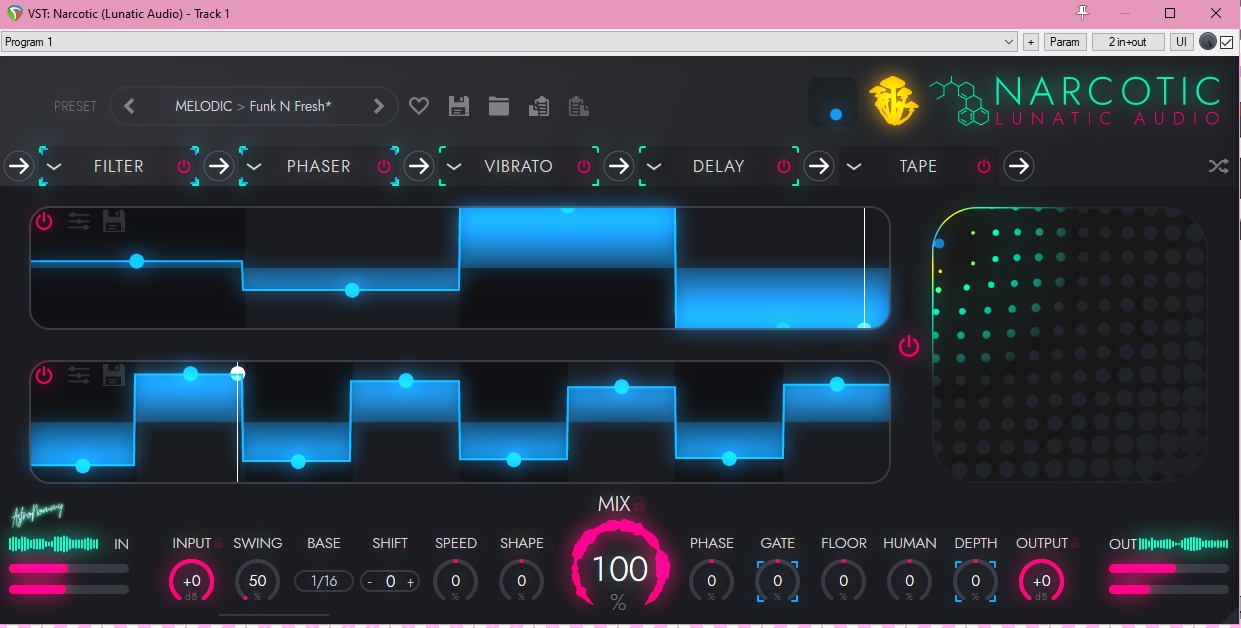Click the dot matrix XY pad

[1069, 345]
